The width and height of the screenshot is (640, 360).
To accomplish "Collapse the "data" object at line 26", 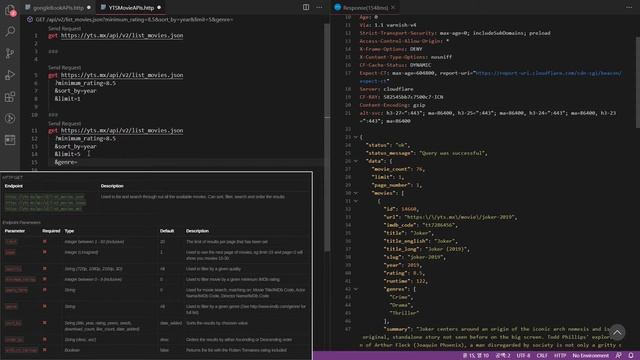I will 356,161.
